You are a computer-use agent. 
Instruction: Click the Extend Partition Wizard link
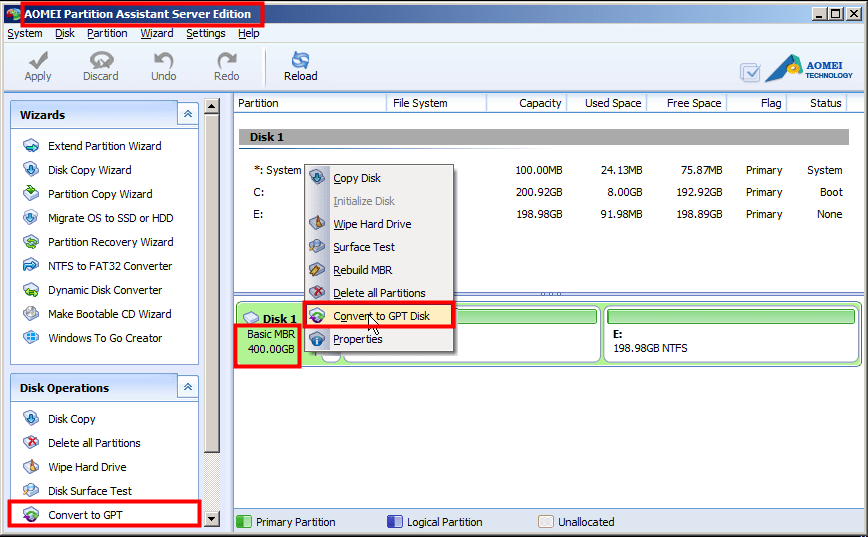coord(105,146)
